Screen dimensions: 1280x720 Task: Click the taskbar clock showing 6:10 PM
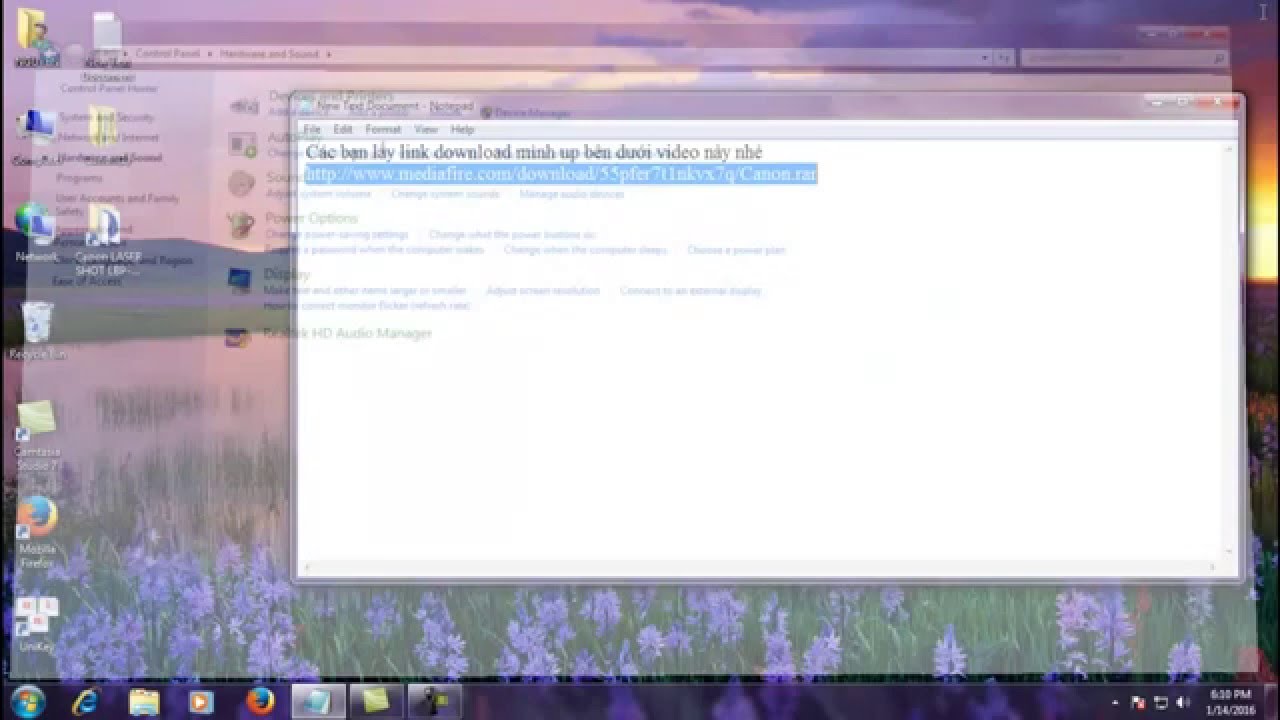1230,701
